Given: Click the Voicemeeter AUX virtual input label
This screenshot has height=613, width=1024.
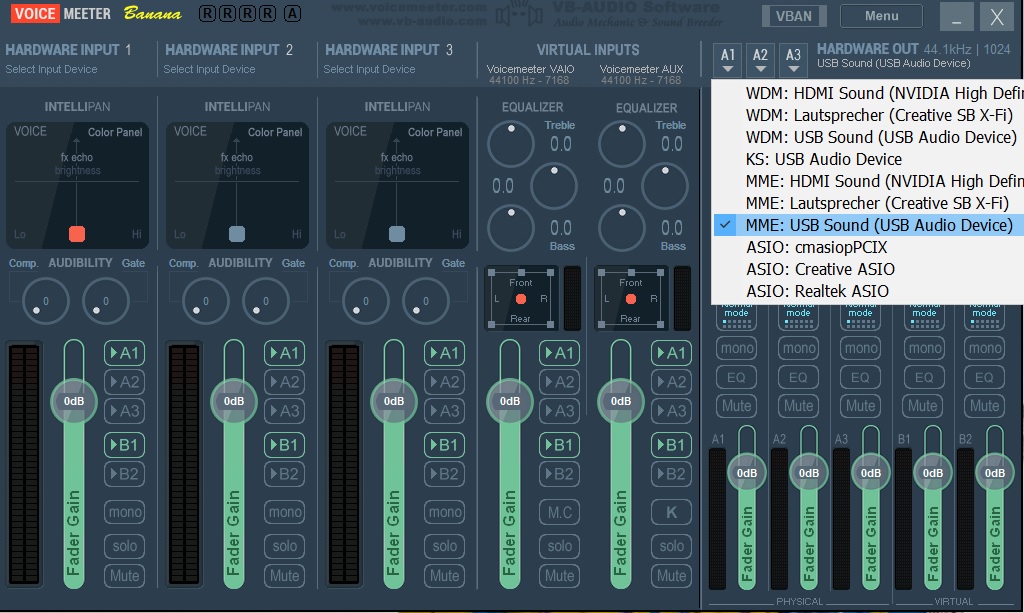Looking at the screenshot, I should coord(641,69).
